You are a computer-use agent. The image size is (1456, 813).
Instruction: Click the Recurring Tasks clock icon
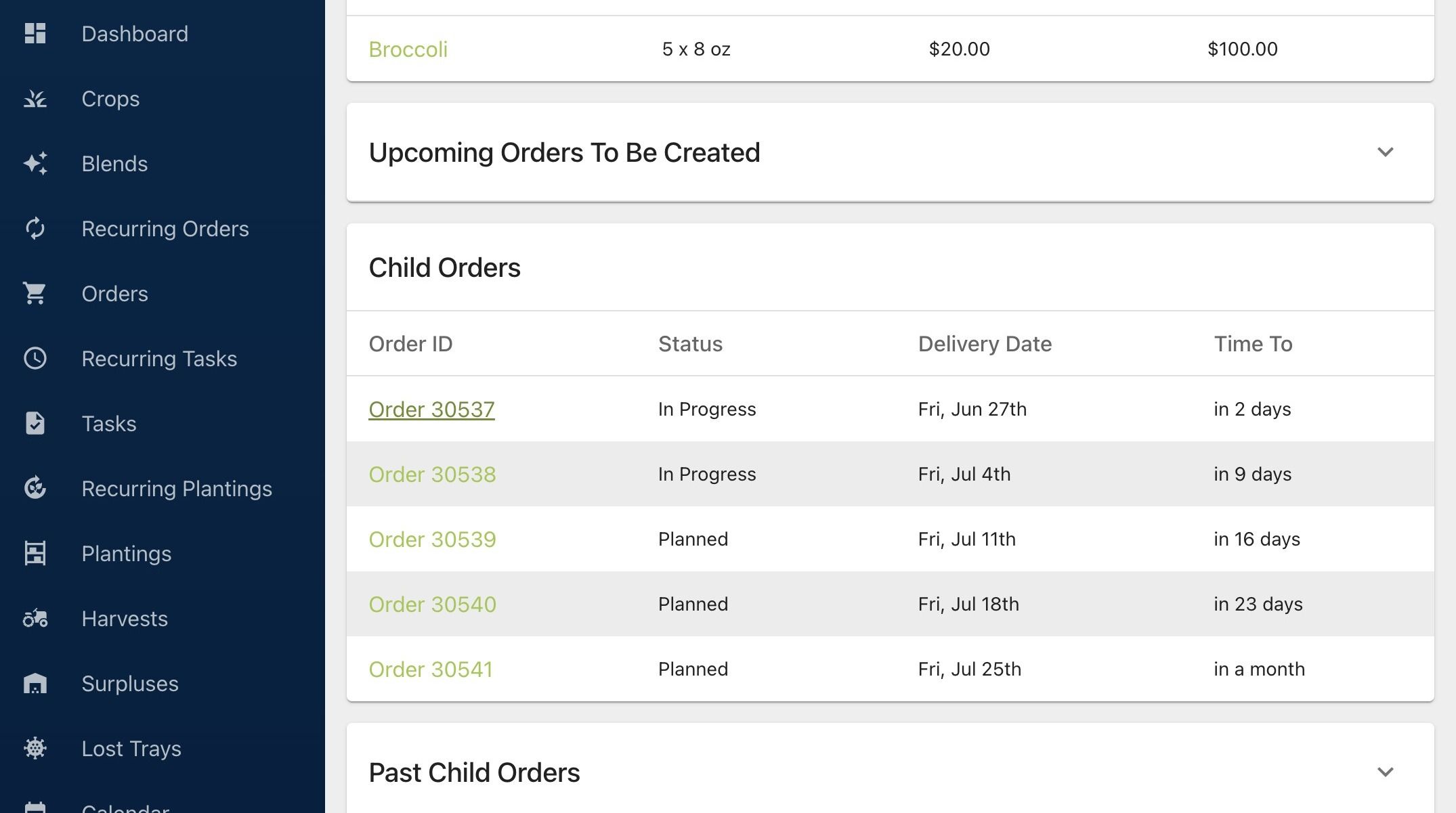click(x=35, y=358)
